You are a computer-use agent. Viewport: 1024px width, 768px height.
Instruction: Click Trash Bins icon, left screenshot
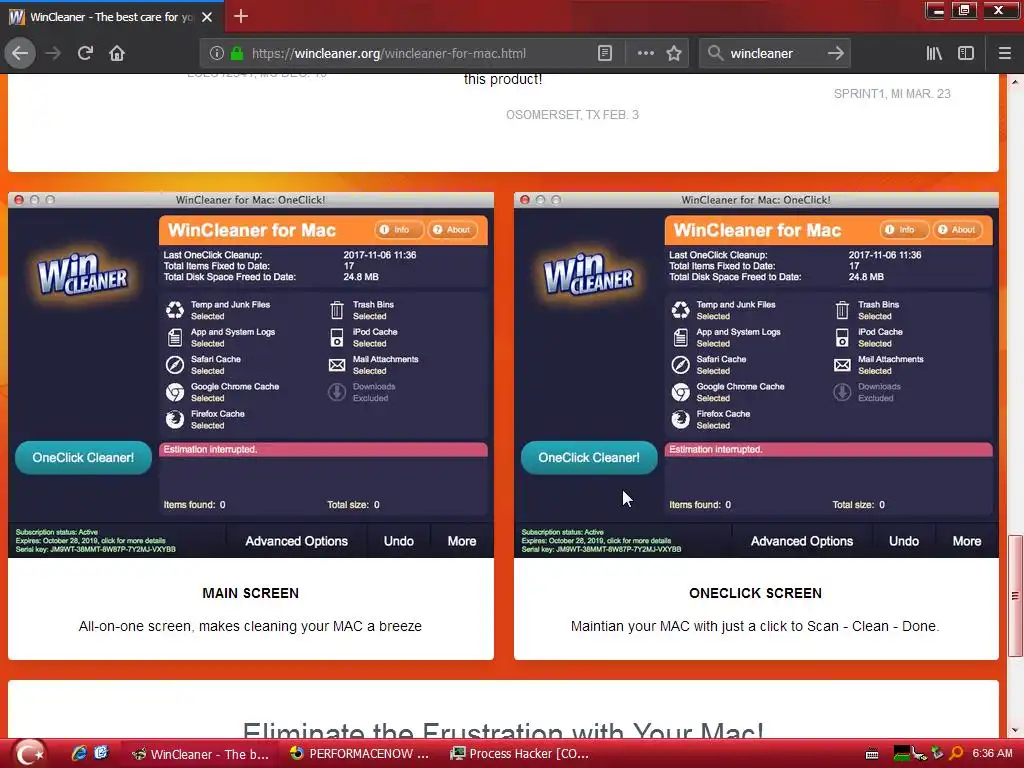point(336,310)
